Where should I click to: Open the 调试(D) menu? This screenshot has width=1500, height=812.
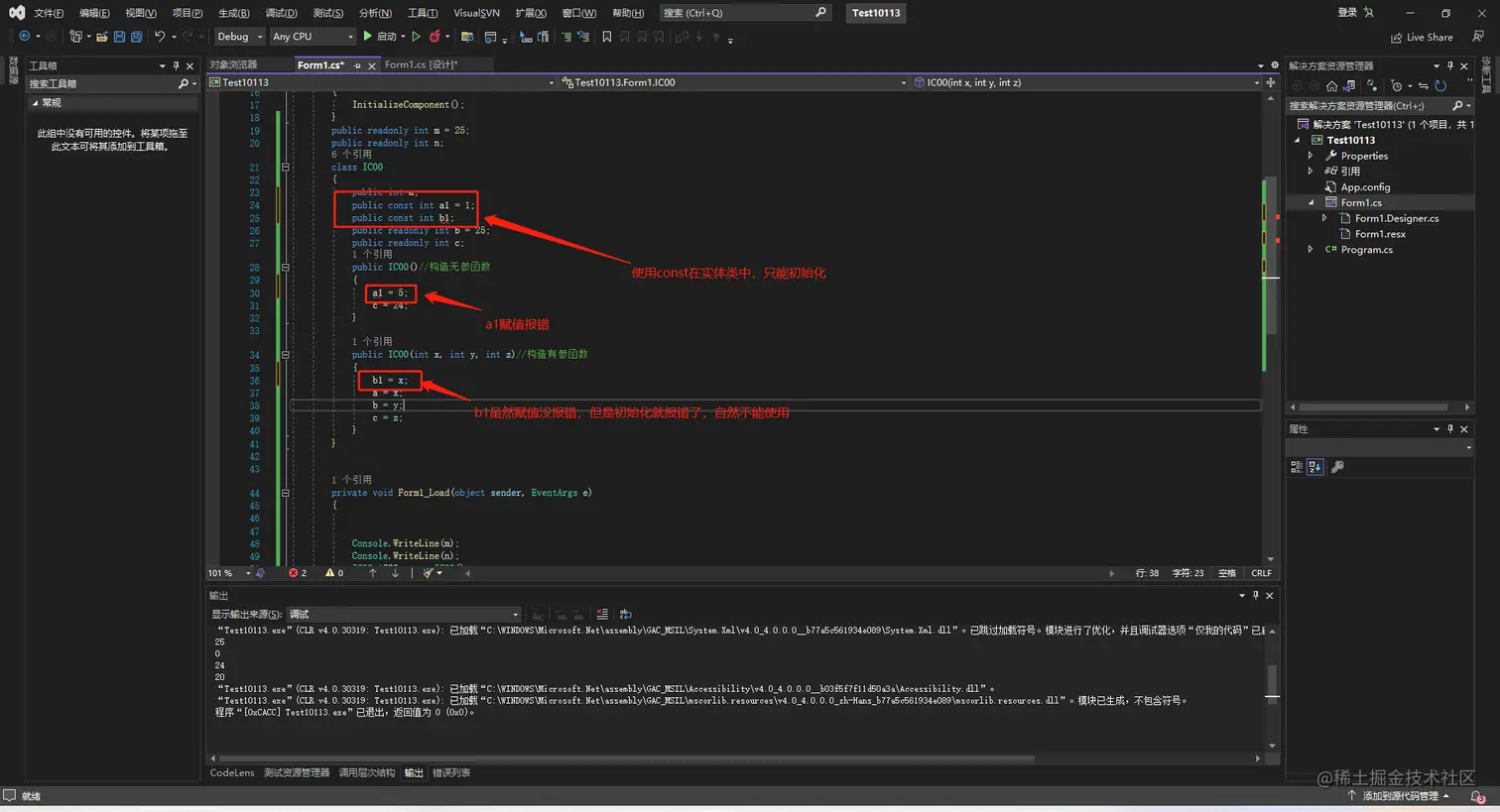tap(281, 13)
